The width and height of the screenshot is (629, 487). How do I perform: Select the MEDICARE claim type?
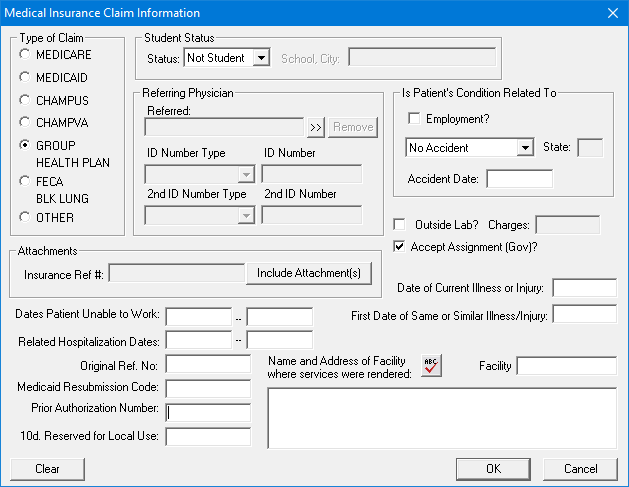[x=25, y=53]
